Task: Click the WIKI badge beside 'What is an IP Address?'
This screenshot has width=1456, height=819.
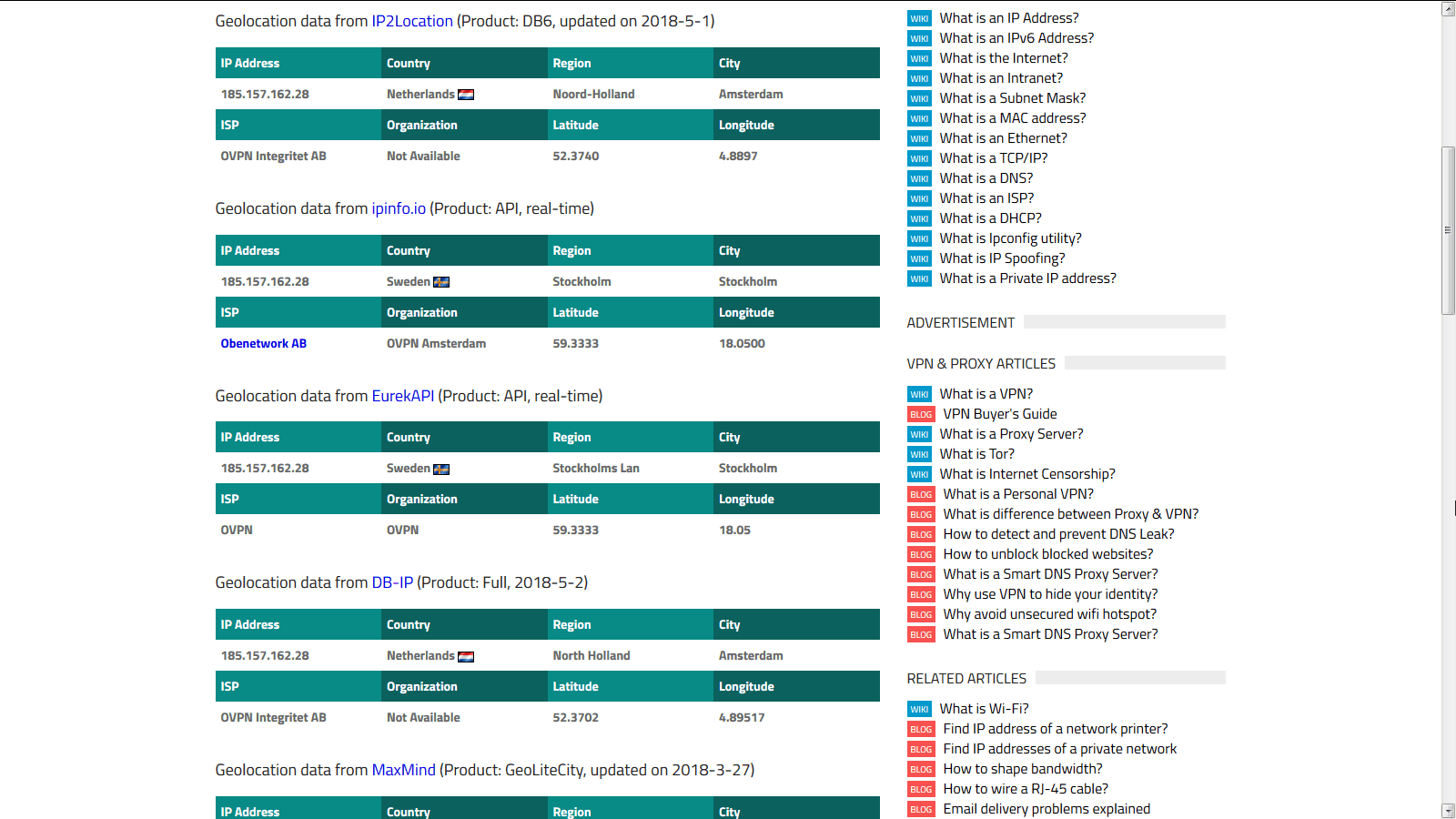Action: click(x=919, y=18)
